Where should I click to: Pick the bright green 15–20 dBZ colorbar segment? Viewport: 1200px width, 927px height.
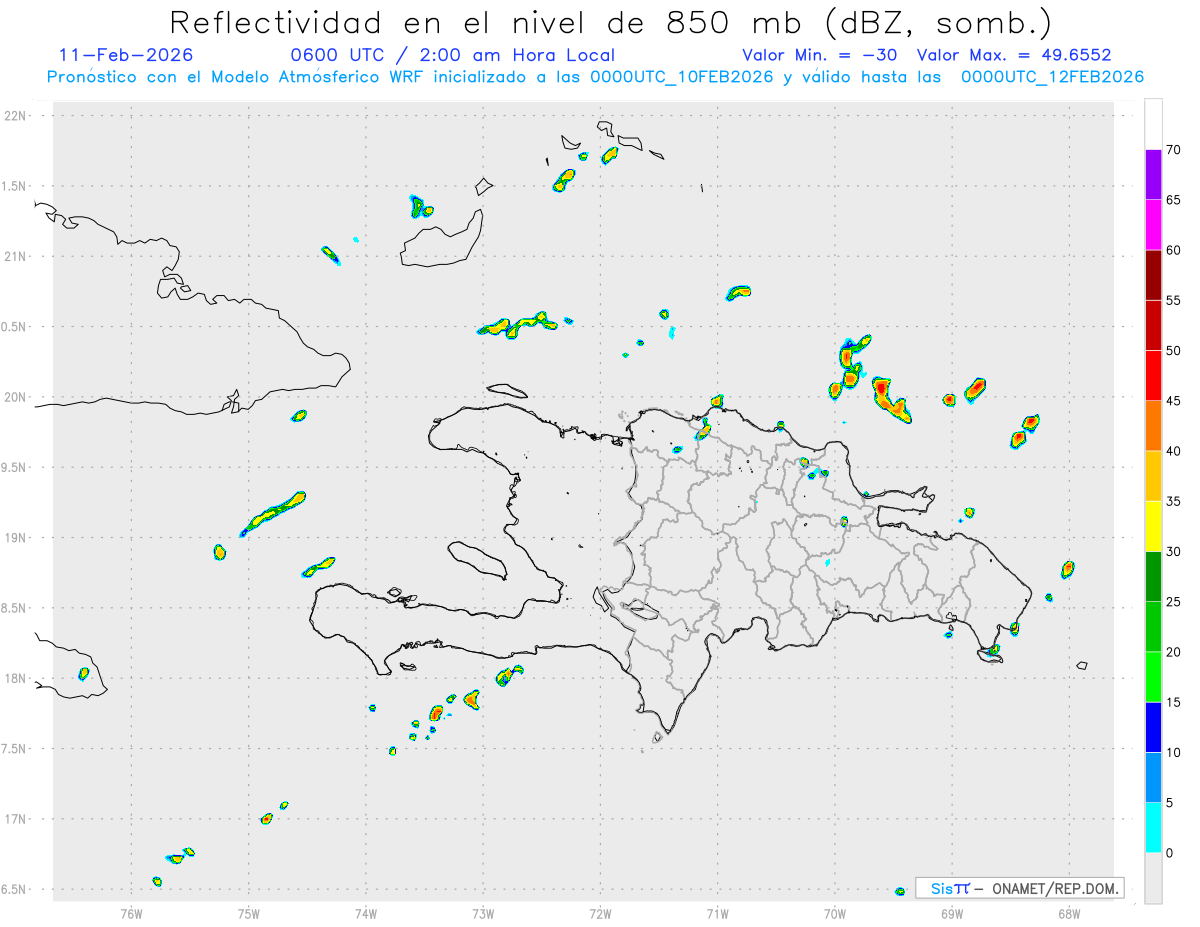[1153, 677]
